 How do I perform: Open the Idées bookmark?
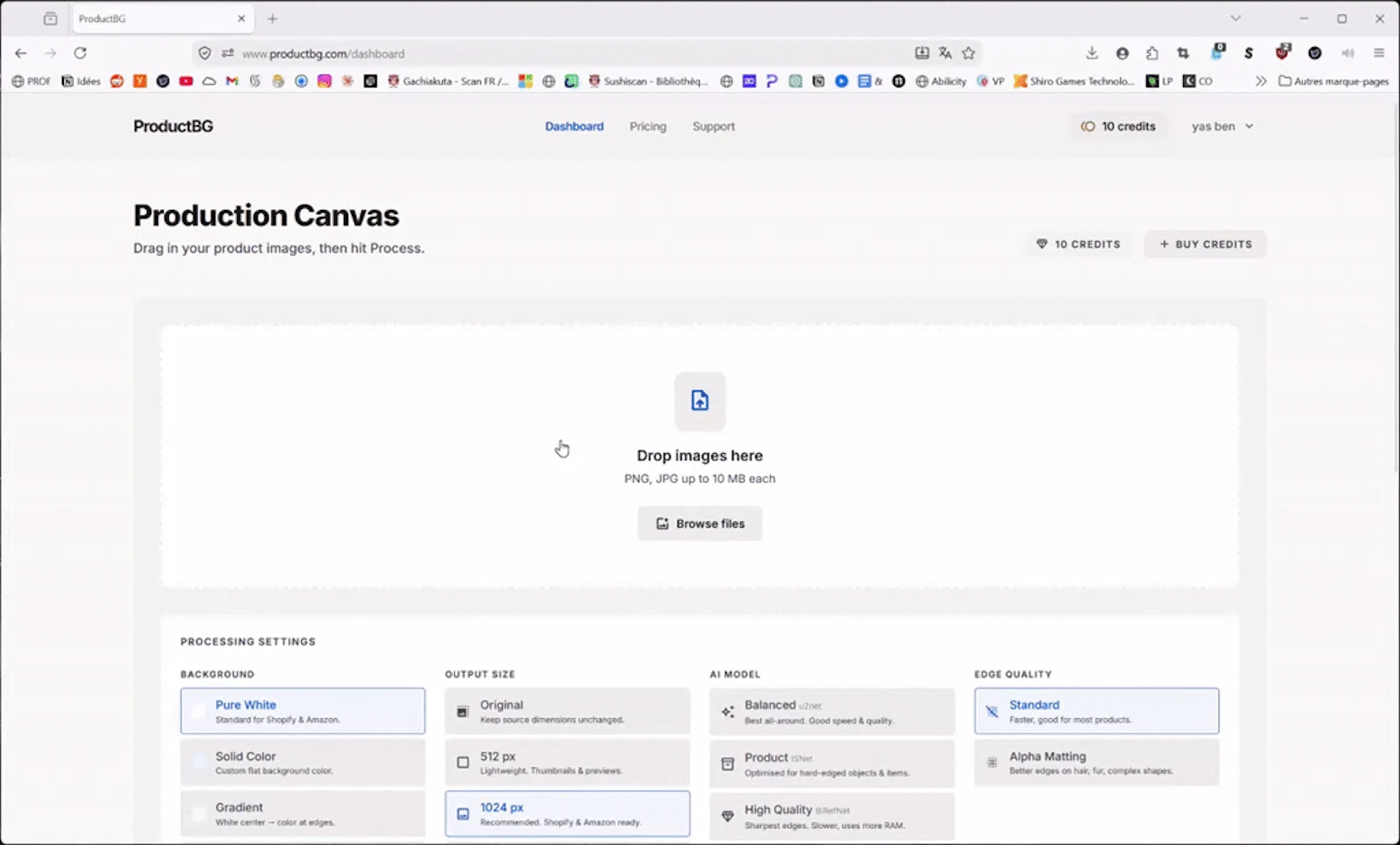tap(80, 81)
